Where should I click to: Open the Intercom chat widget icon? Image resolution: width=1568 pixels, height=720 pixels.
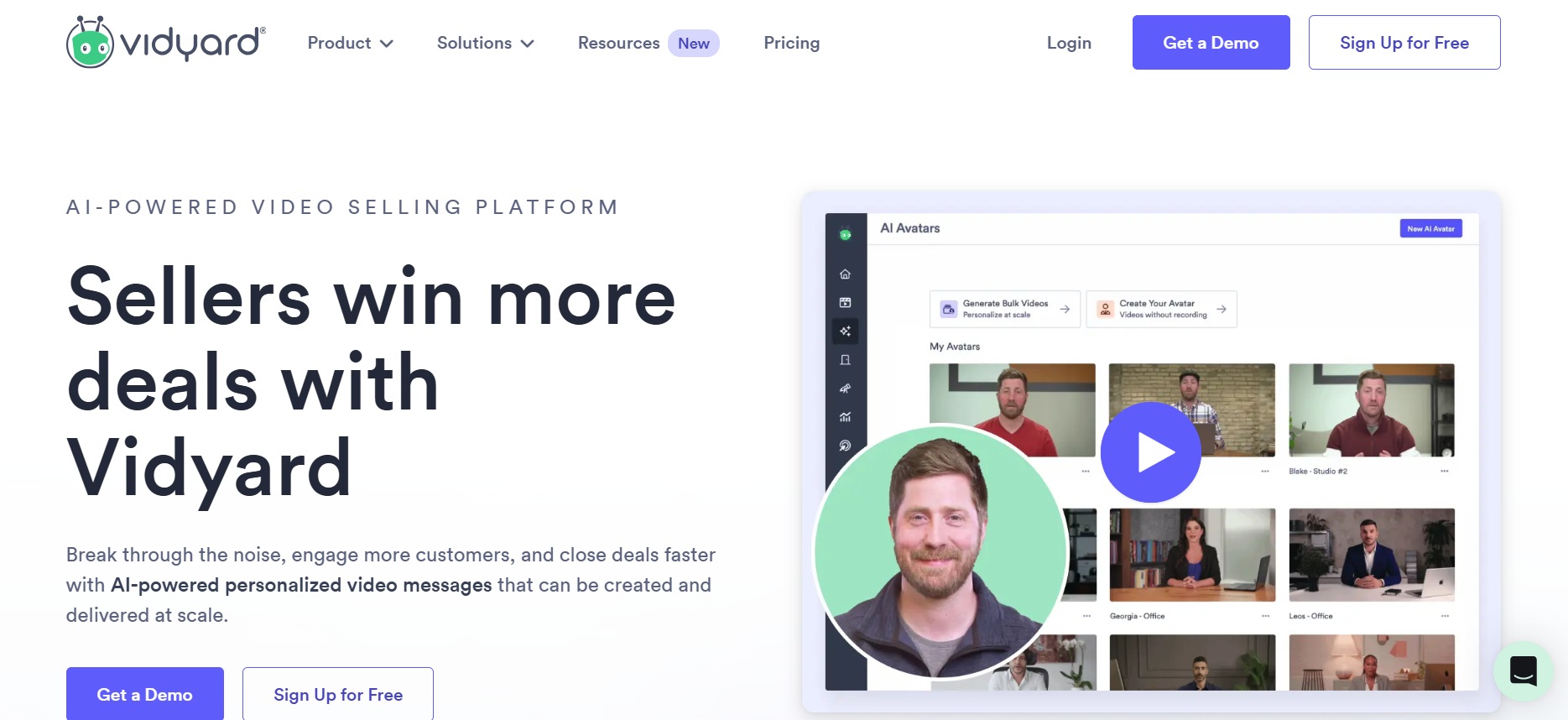(1523, 670)
